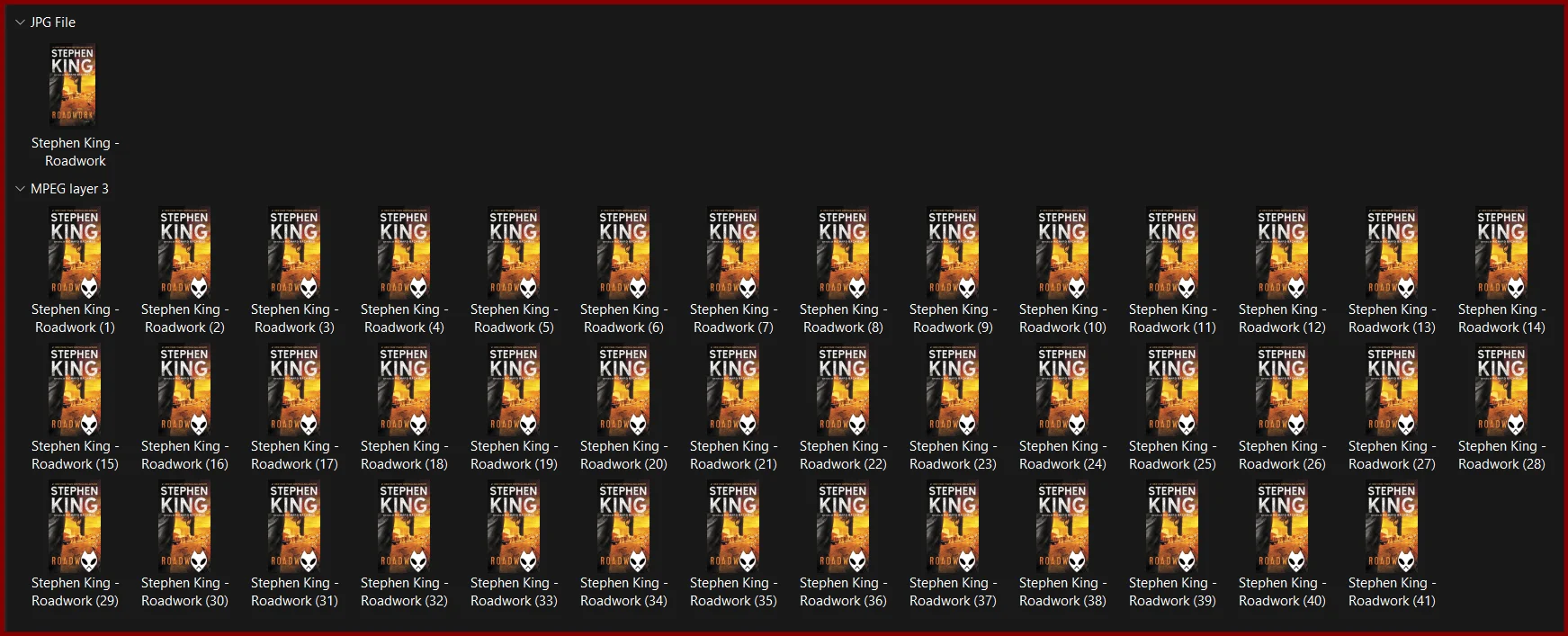
Task: Click the Roadwork (22) file name
Action: click(843, 455)
